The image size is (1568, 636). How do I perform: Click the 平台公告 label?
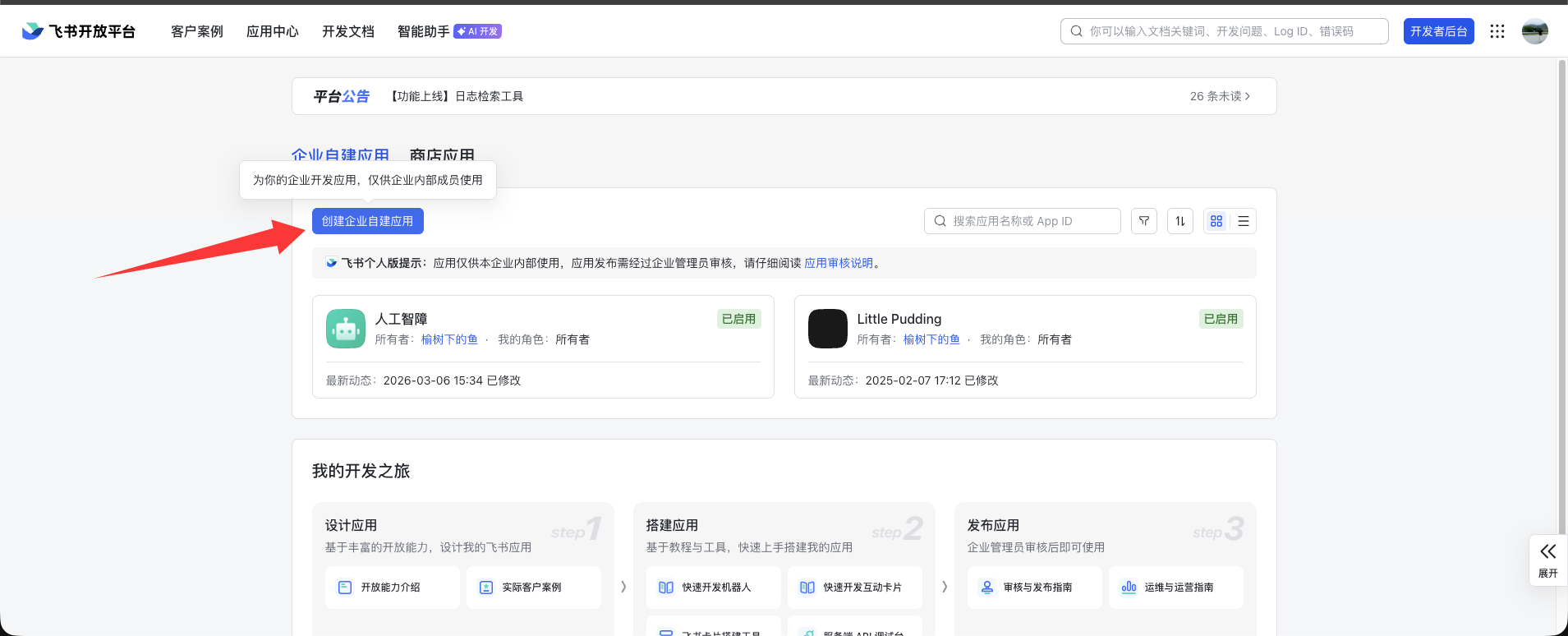coord(341,96)
